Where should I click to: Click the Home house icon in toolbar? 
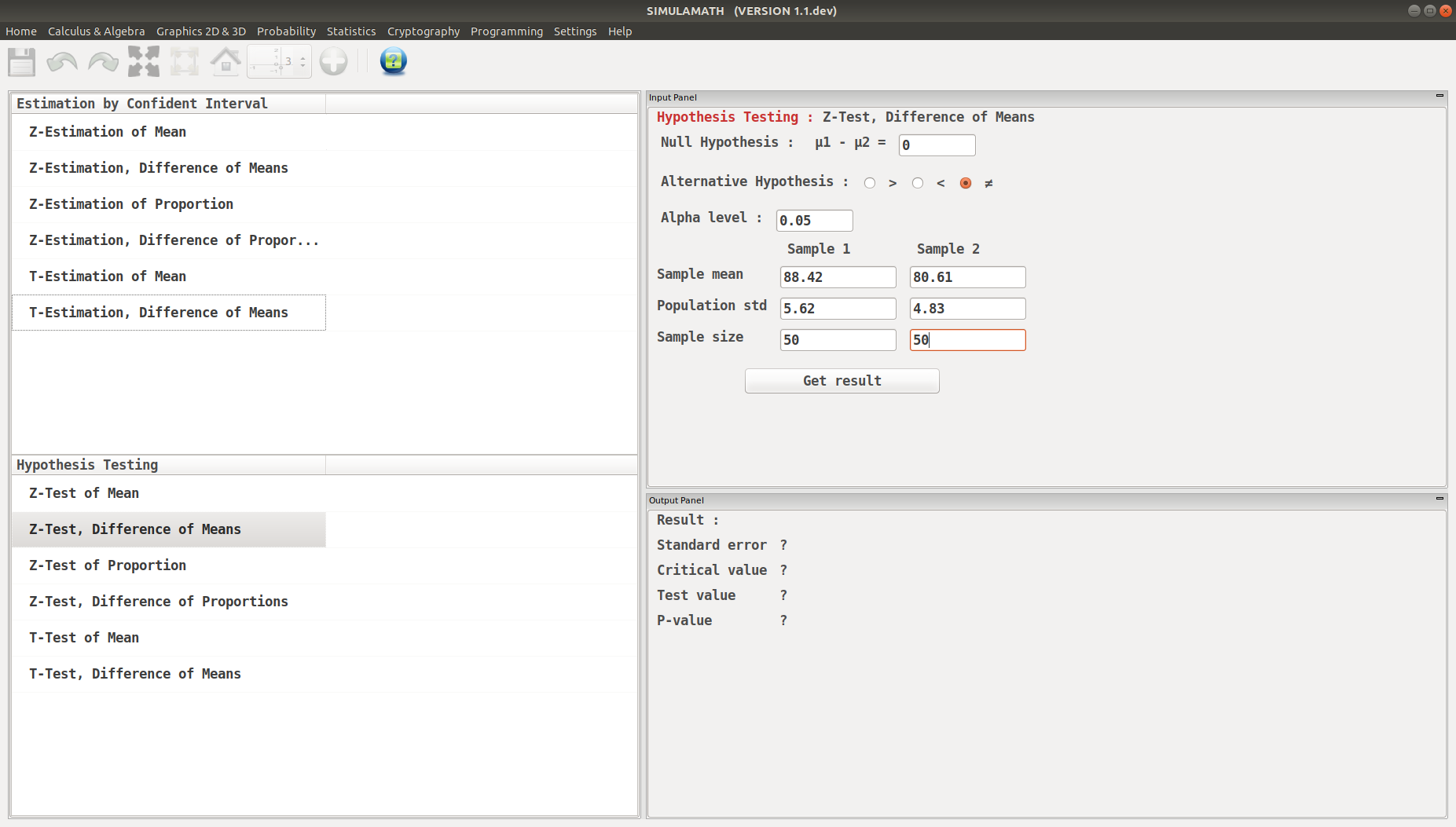tap(226, 61)
